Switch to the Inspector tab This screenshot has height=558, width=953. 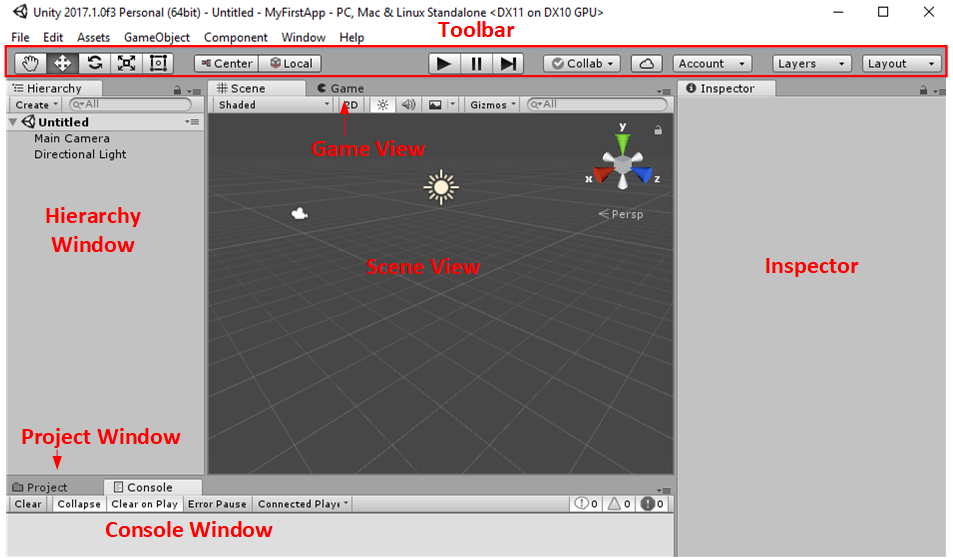[x=726, y=88]
